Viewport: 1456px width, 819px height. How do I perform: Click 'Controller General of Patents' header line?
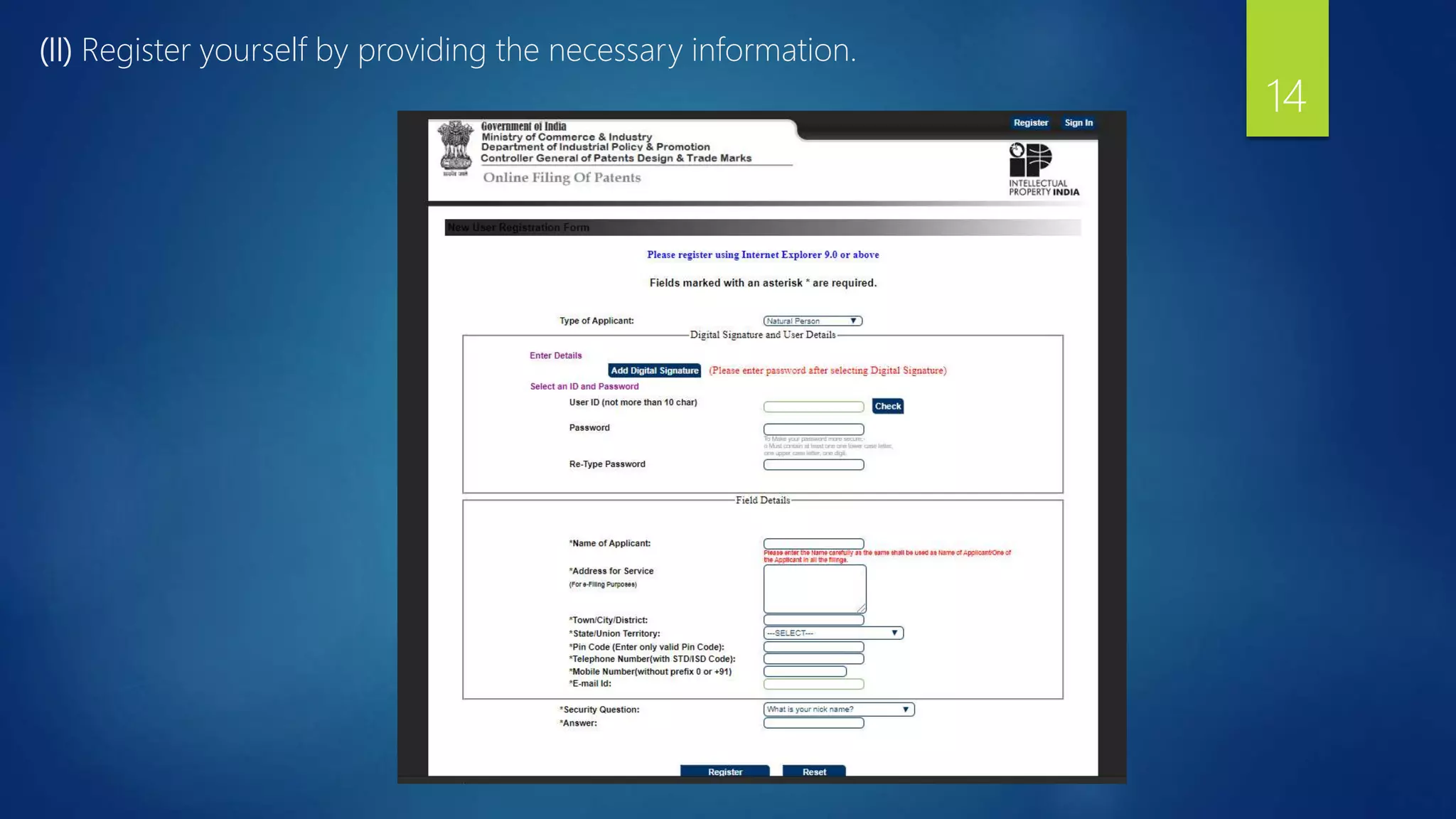(616, 159)
